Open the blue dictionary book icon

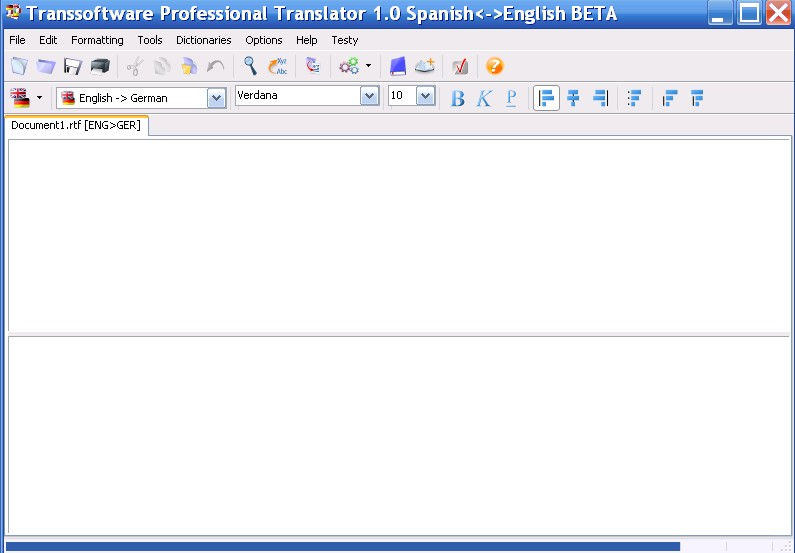click(x=398, y=66)
